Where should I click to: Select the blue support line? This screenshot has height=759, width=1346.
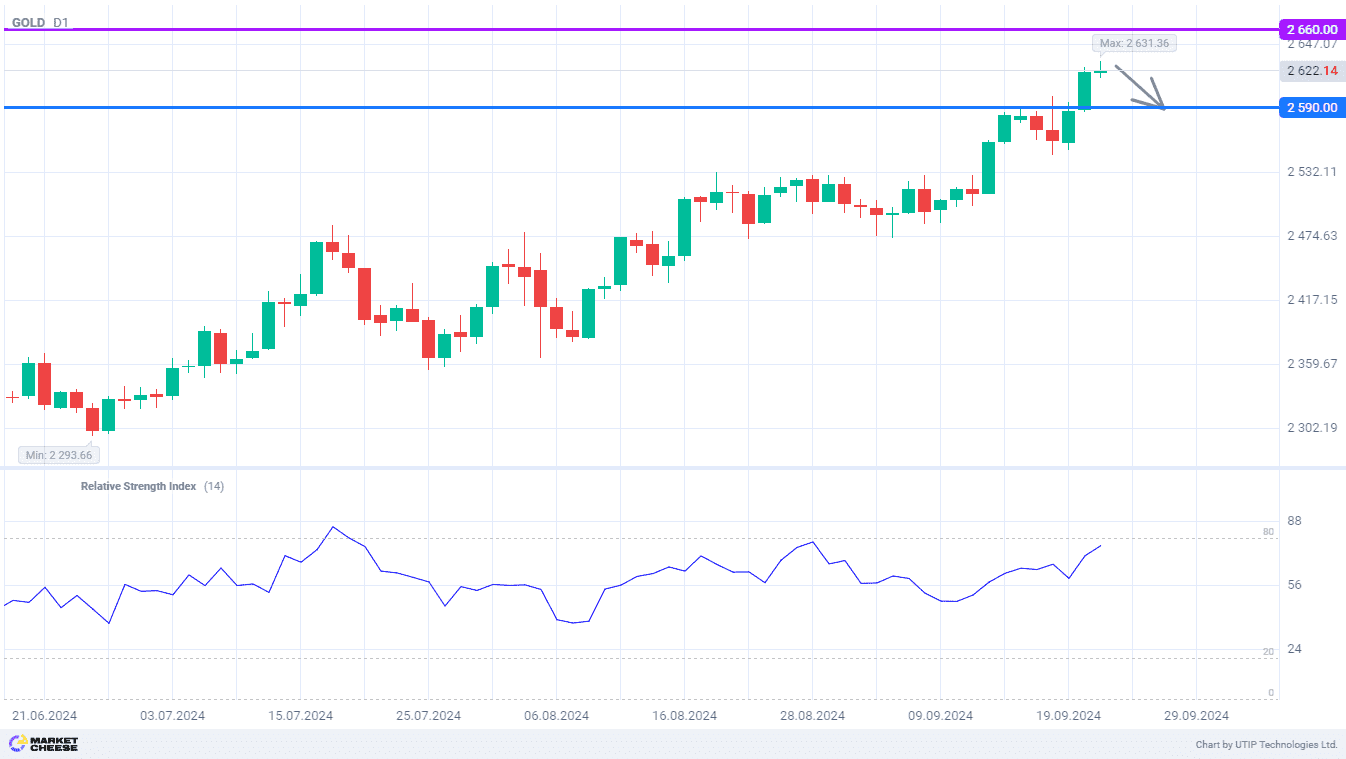point(600,107)
